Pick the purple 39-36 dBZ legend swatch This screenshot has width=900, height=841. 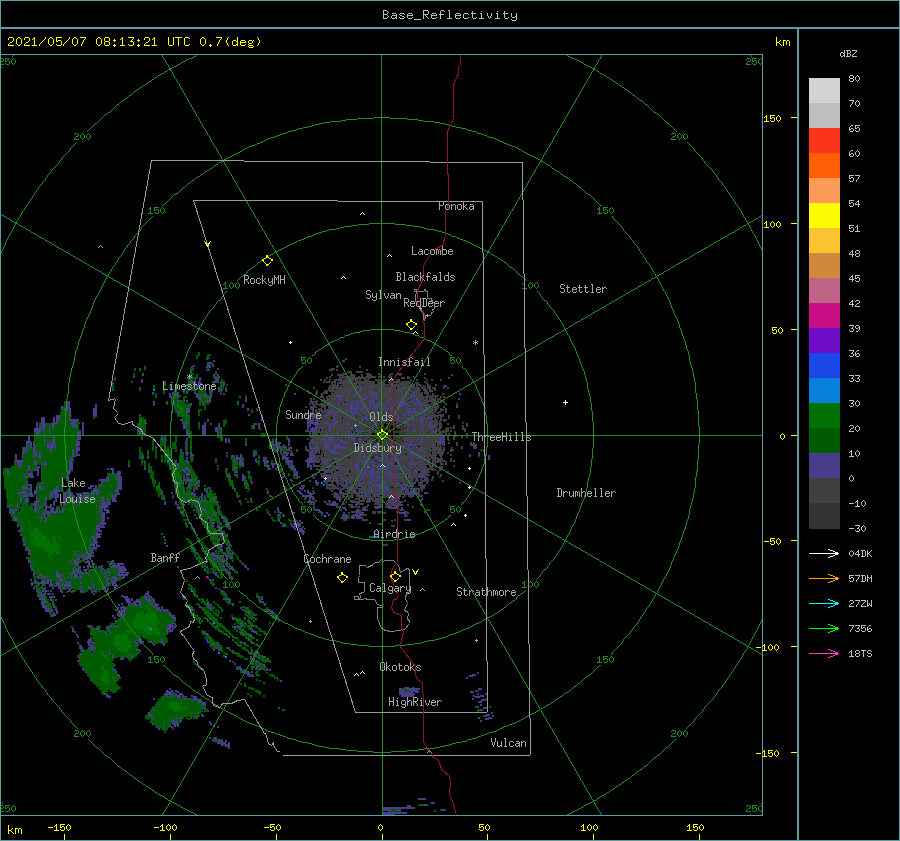click(824, 340)
